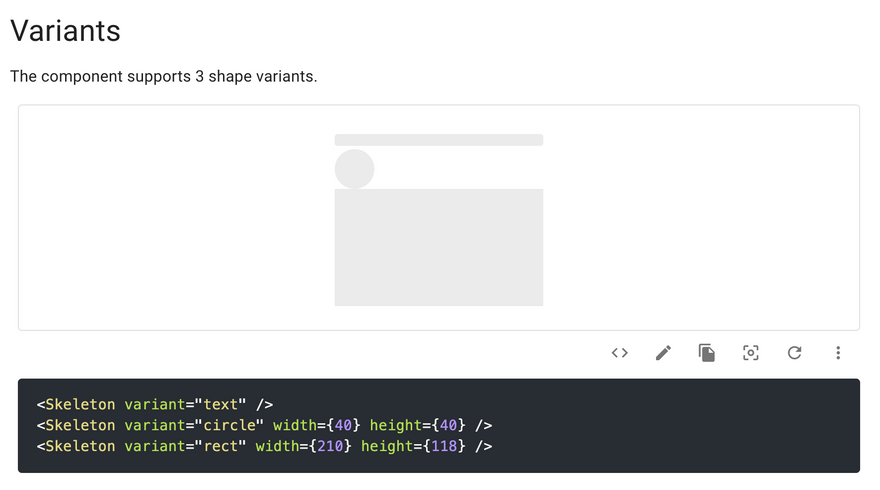Copy the demo source with copy icon

pos(707,353)
